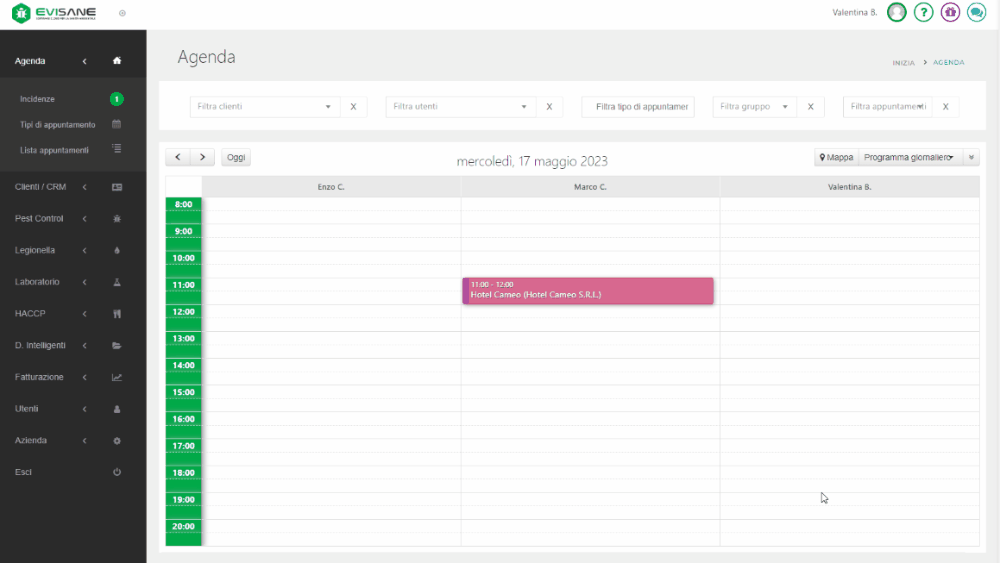Clear the Filtra clienti filter with X
Screen dimensions: 1000x563
353,106
